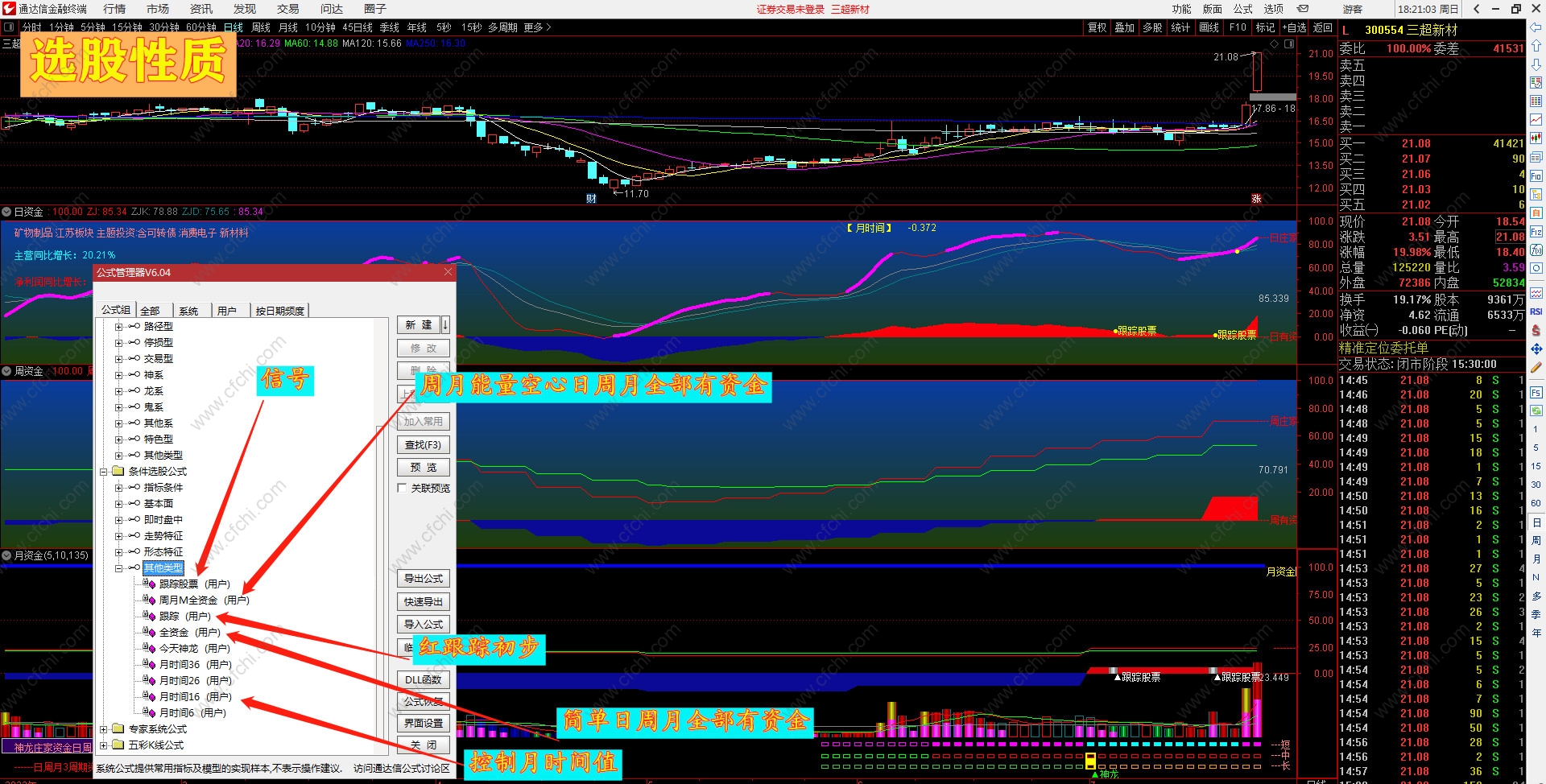
Task: Switch to candlestick chart via sidebar icon
Action: [x=1536, y=138]
